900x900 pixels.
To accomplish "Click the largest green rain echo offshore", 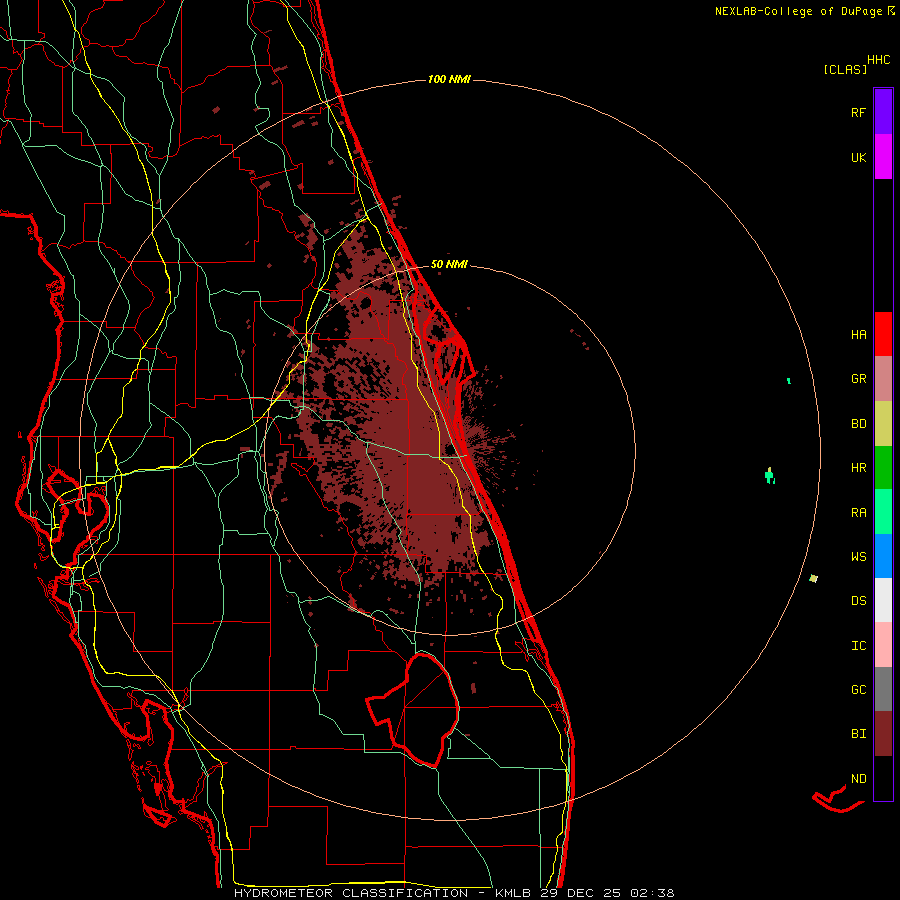I will (770, 476).
